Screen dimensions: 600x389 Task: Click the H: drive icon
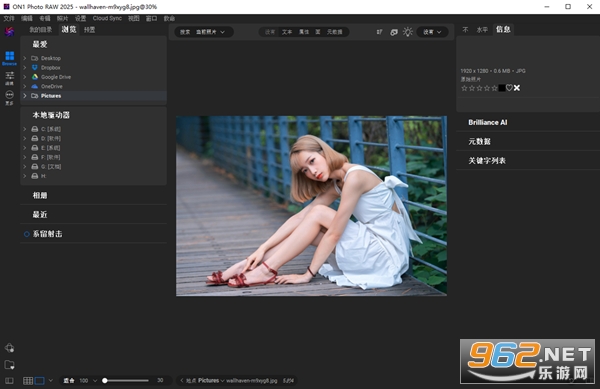point(35,176)
